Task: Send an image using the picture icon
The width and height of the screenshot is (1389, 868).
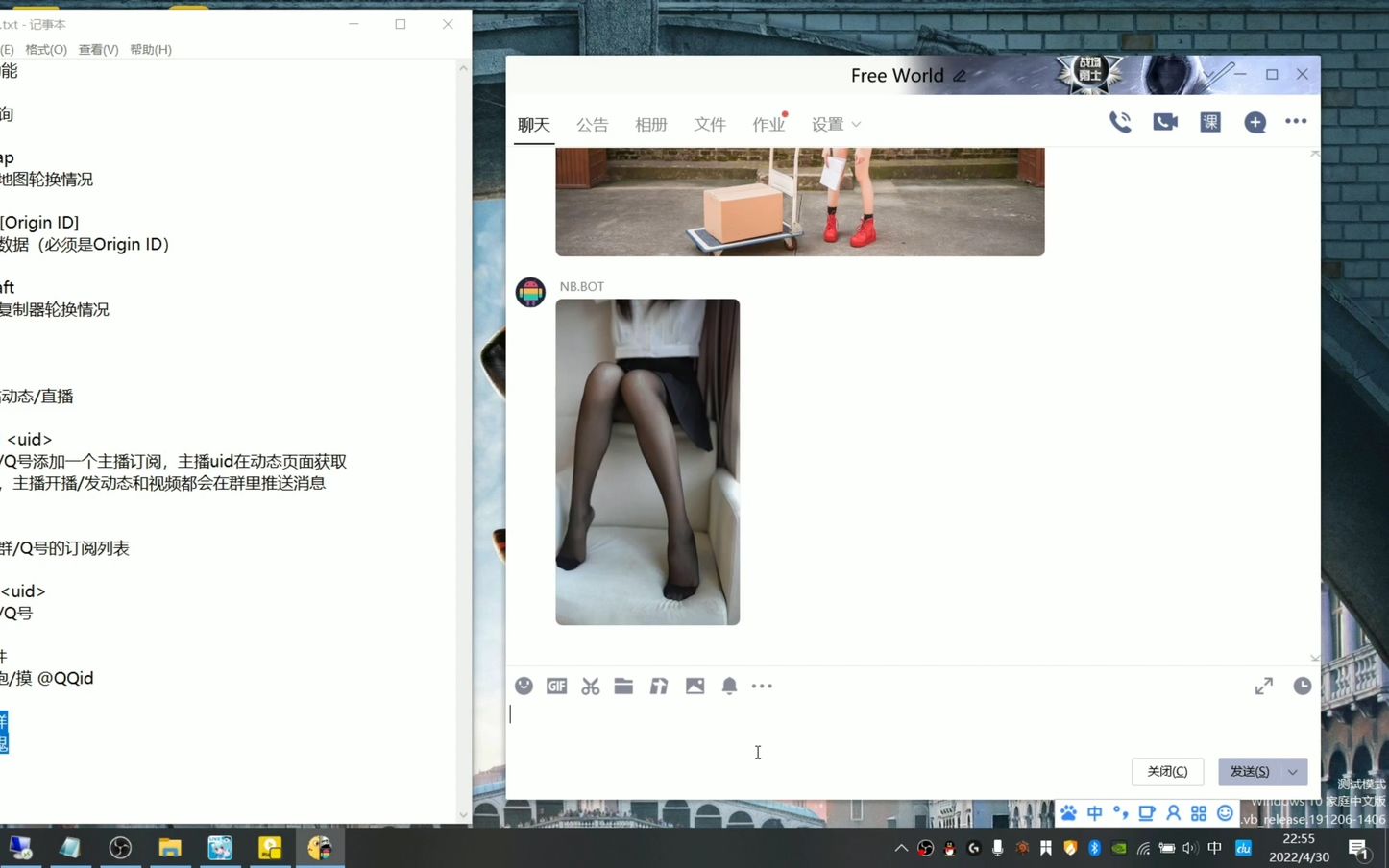Action: tap(694, 686)
